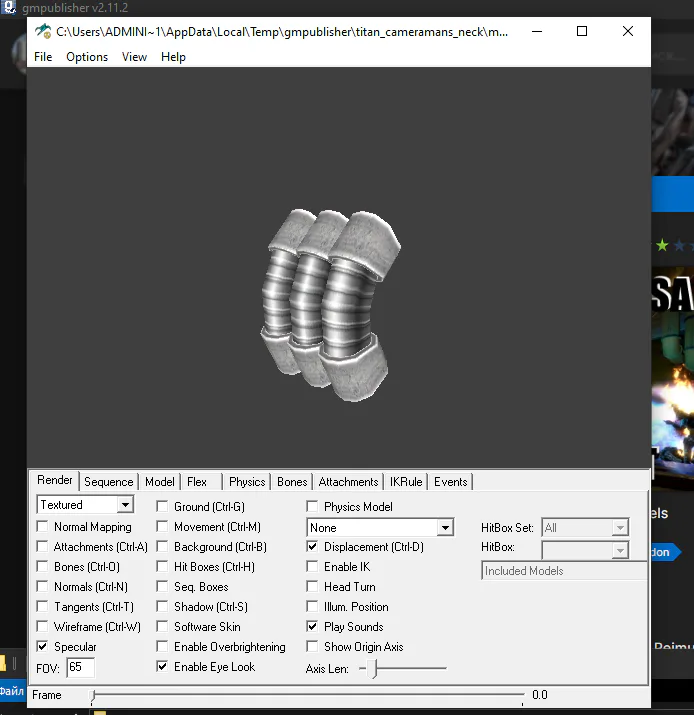Uncheck Play Sounds checkbox
The image size is (694, 715).
click(312, 627)
